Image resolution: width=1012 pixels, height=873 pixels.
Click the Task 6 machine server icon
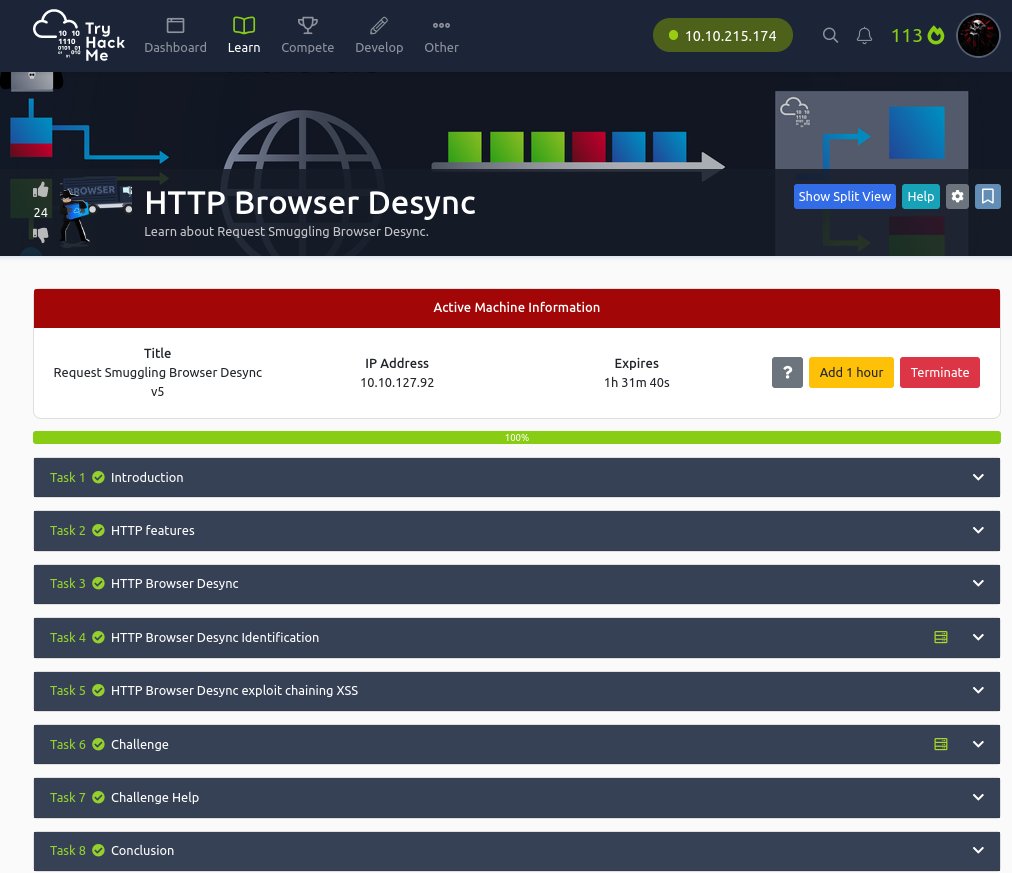pyautogui.click(x=940, y=745)
